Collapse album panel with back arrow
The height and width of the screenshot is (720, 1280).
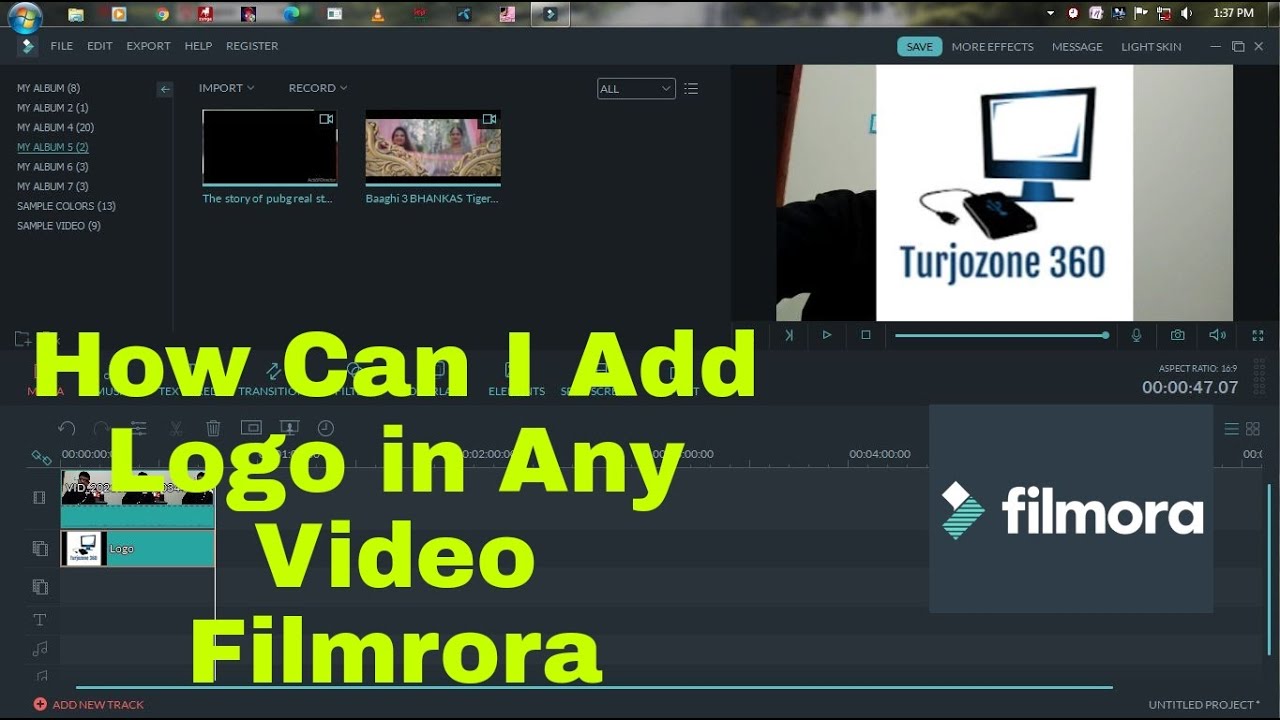pos(165,89)
